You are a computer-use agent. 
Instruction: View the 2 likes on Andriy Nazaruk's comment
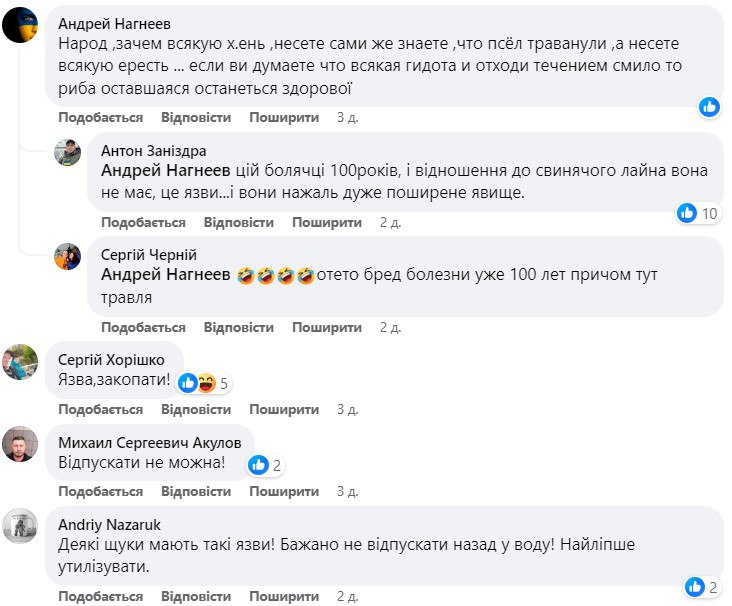[703, 586]
